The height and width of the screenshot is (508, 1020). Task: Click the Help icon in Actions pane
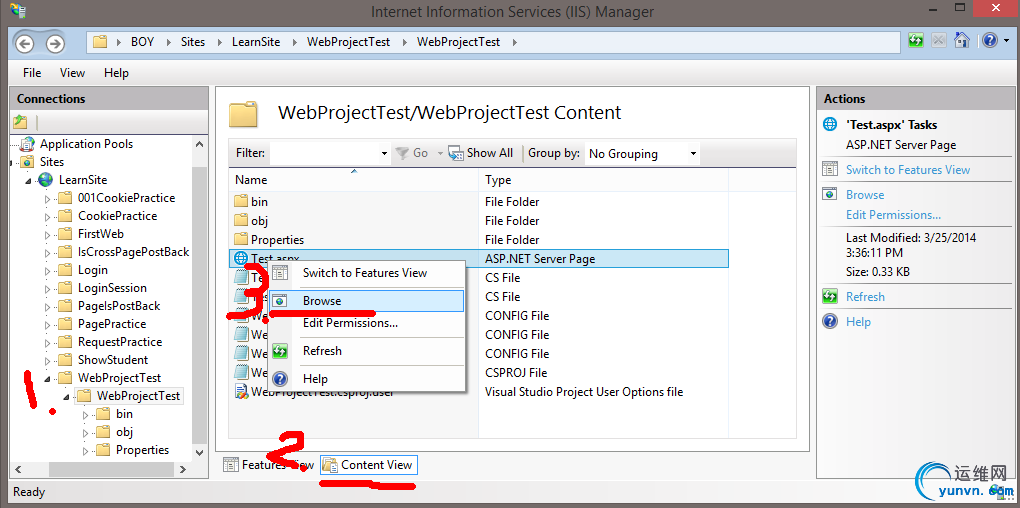(x=829, y=321)
